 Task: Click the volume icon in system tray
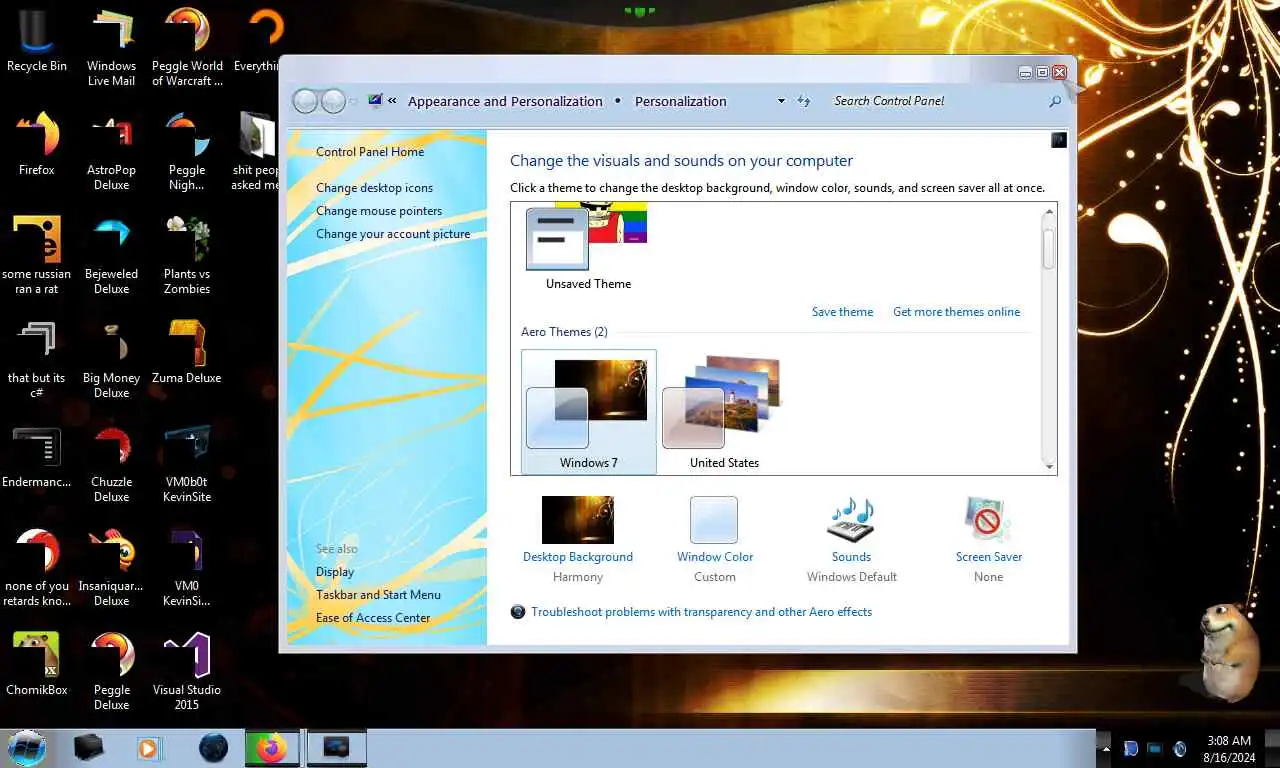(x=1179, y=748)
